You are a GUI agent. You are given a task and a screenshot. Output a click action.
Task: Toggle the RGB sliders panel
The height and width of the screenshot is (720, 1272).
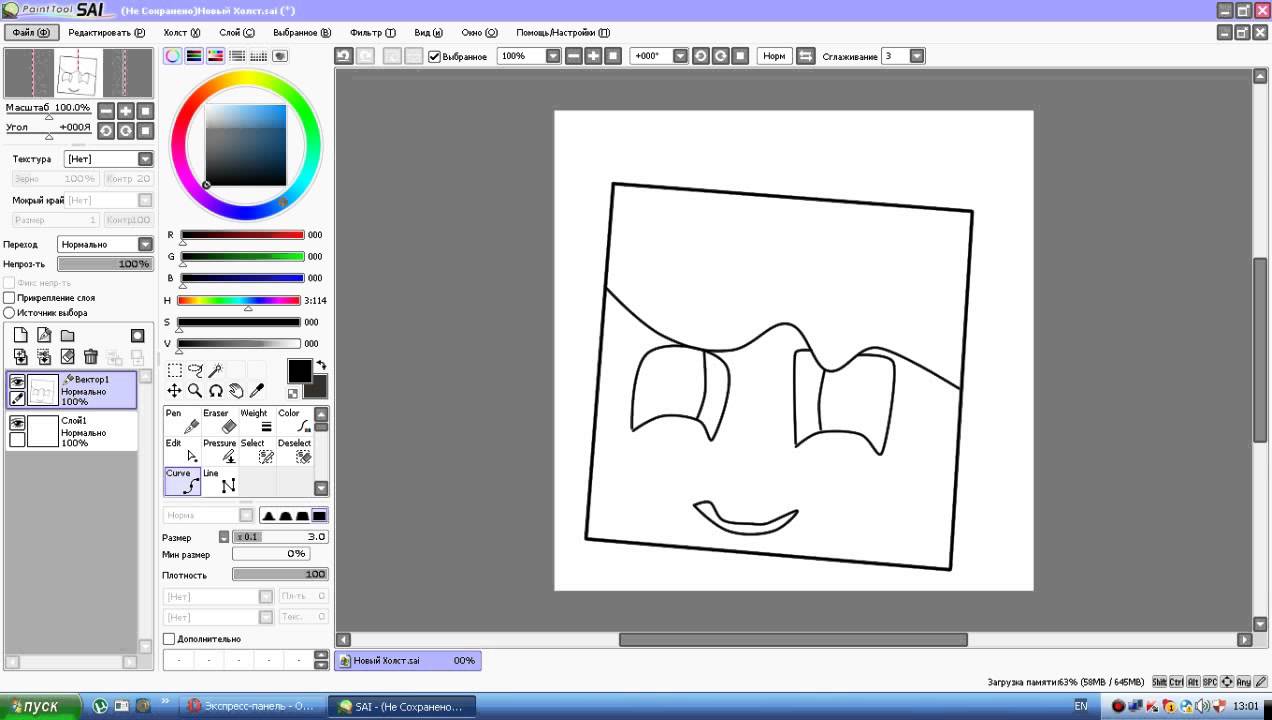[x=194, y=56]
